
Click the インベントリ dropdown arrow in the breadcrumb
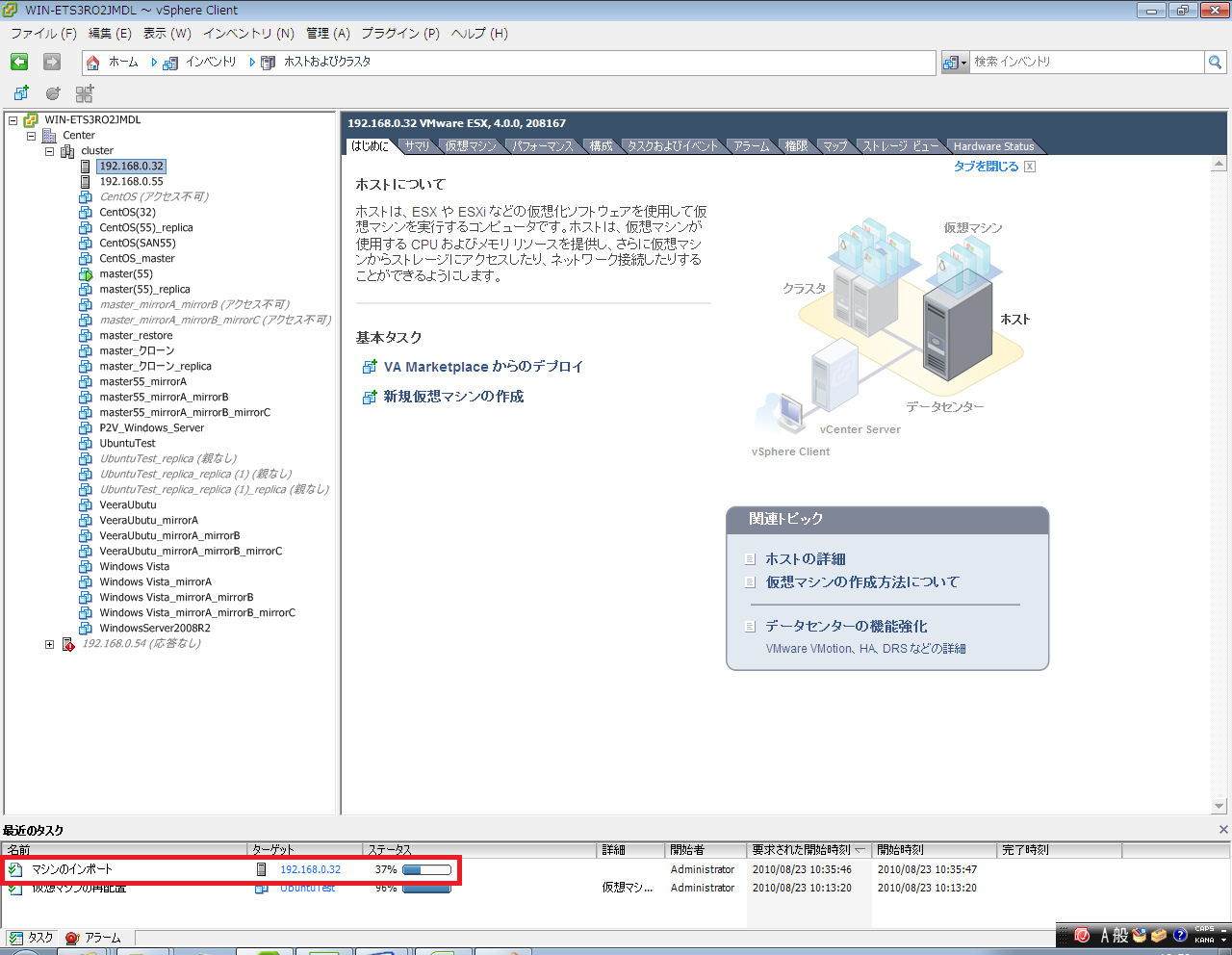tap(253, 63)
